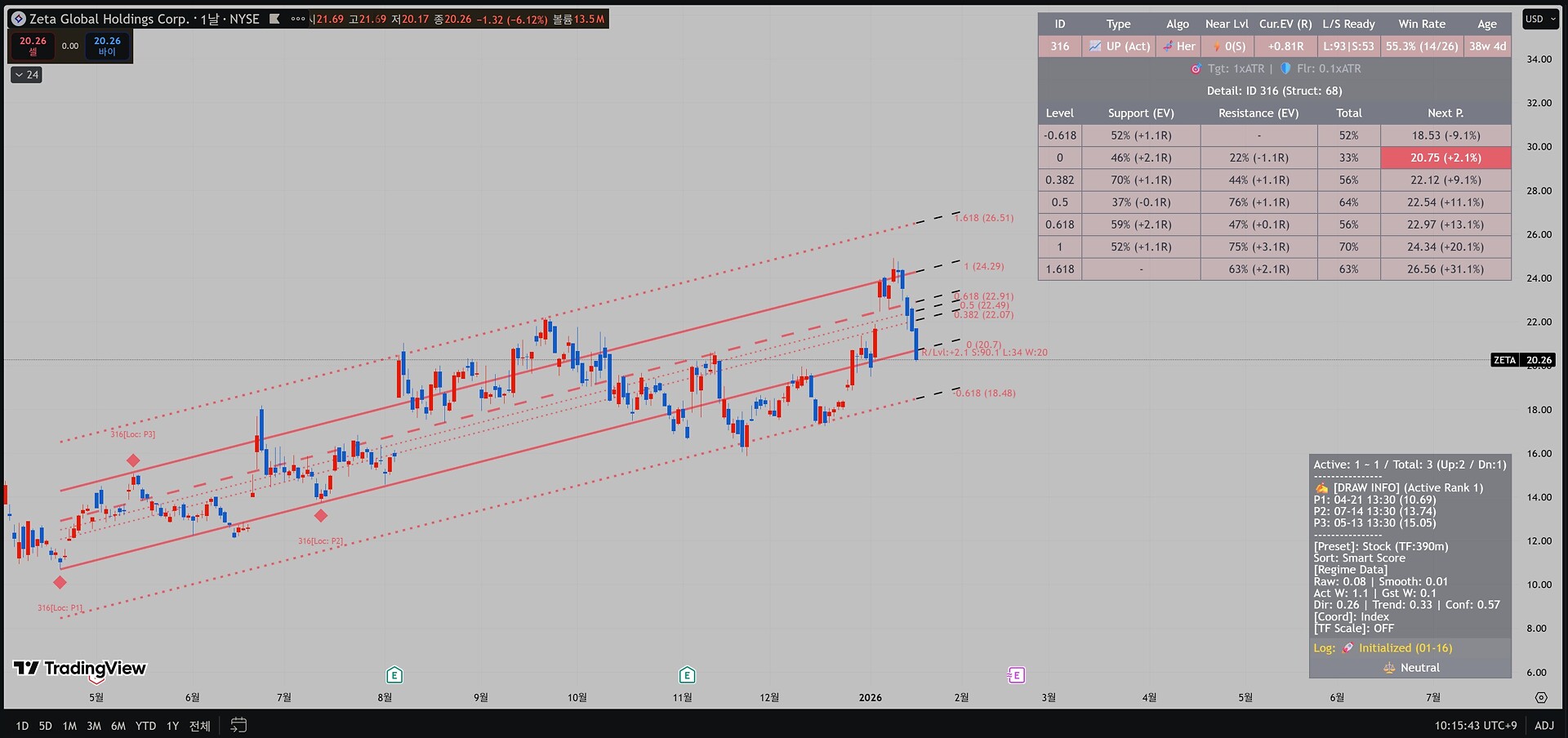Screen dimensions: 1568x738
Task: Click the November earnings E marker
Action: coord(687,675)
